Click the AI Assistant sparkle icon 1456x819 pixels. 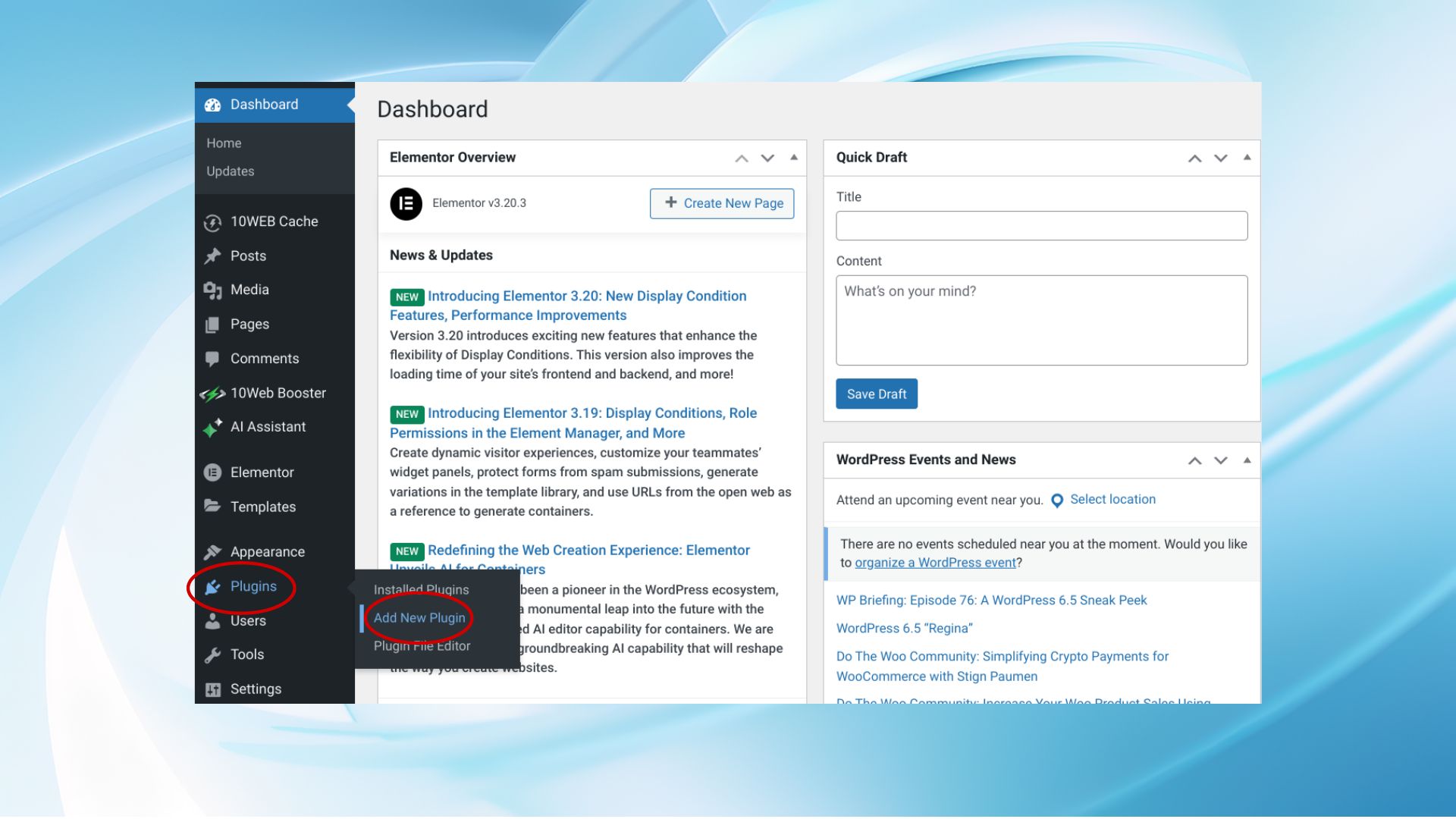[x=212, y=428]
